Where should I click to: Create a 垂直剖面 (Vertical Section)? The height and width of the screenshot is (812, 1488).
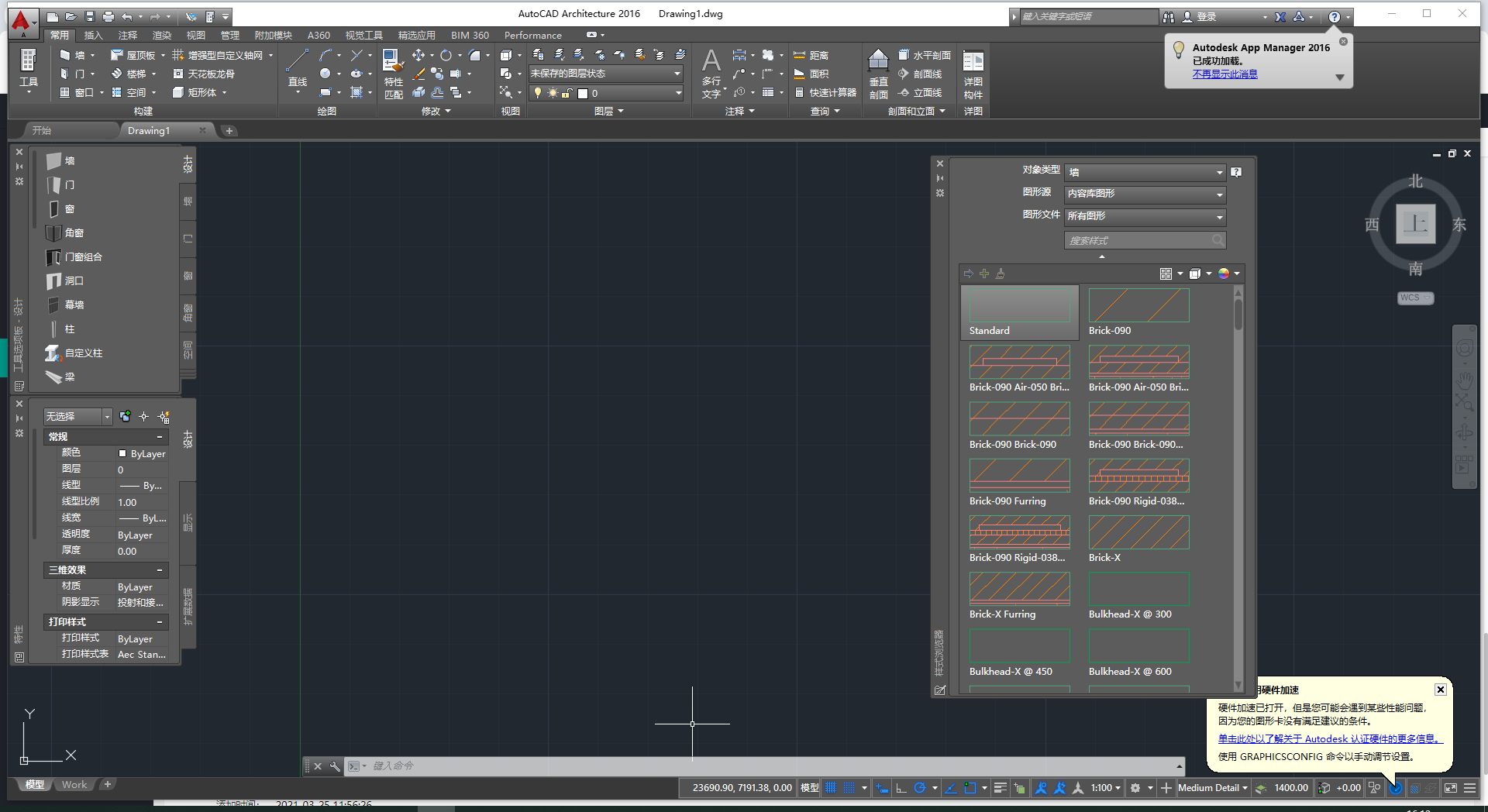878,74
